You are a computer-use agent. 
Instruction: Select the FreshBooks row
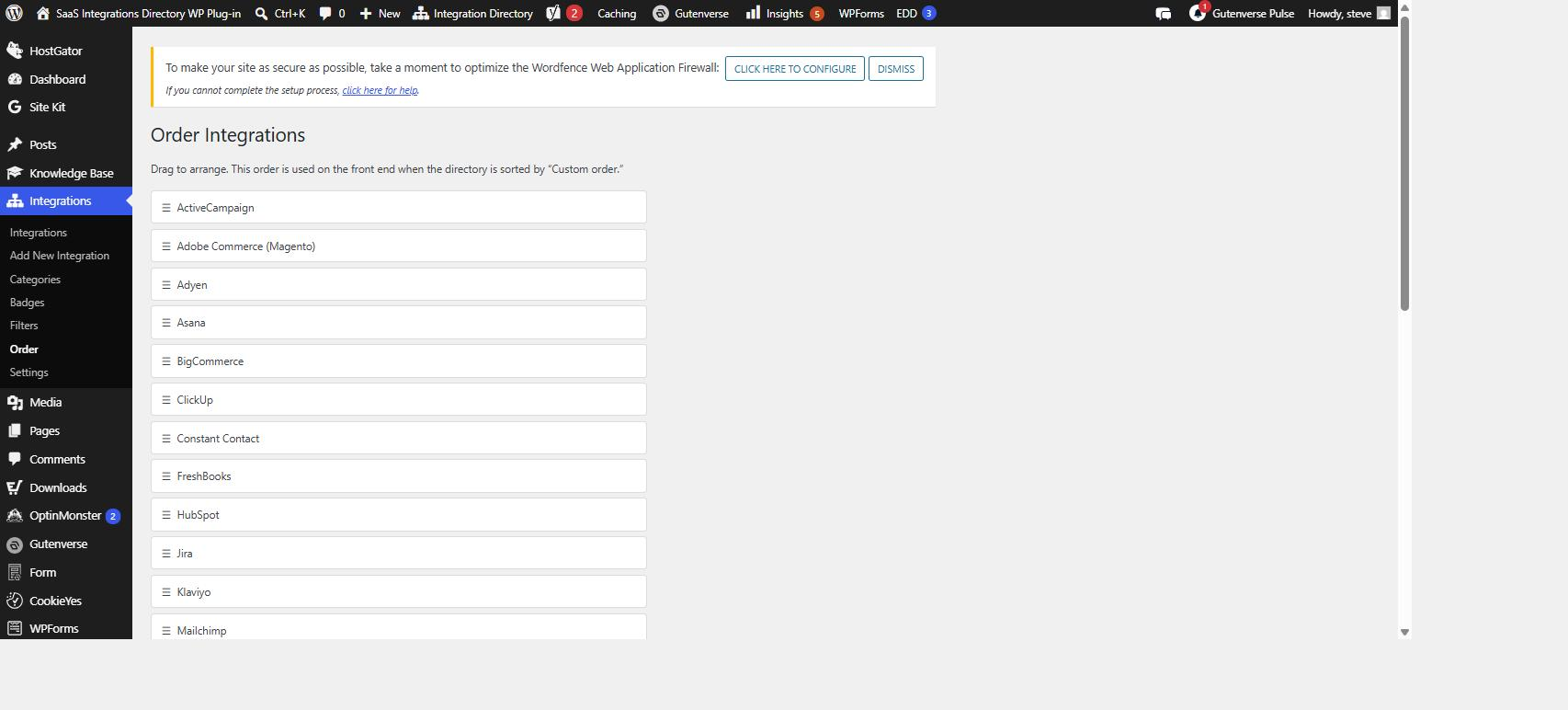click(399, 476)
